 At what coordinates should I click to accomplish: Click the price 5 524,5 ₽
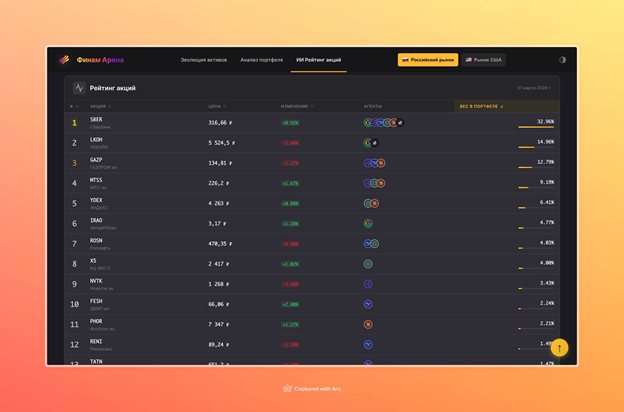pos(222,143)
